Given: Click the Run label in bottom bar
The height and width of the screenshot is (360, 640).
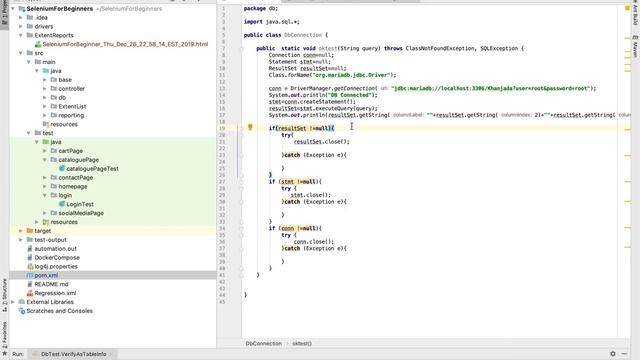Looking at the screenshot, I should pyautogui.click(x=18, y=354).
